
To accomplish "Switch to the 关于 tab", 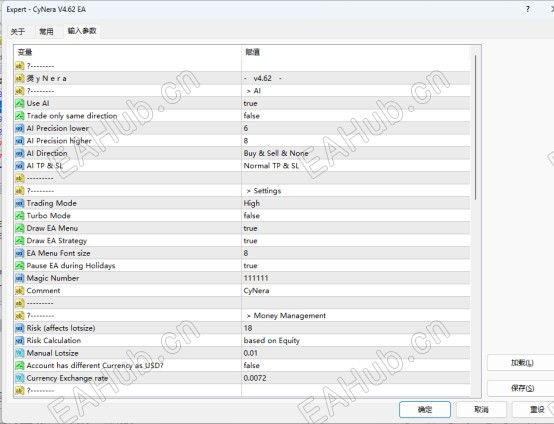I will click(x=18, y=31).
